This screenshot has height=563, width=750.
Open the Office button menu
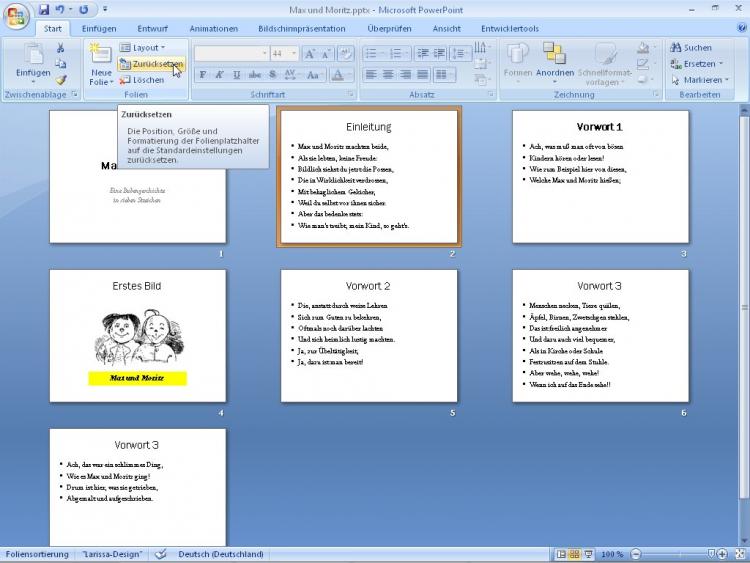(17, 14)
